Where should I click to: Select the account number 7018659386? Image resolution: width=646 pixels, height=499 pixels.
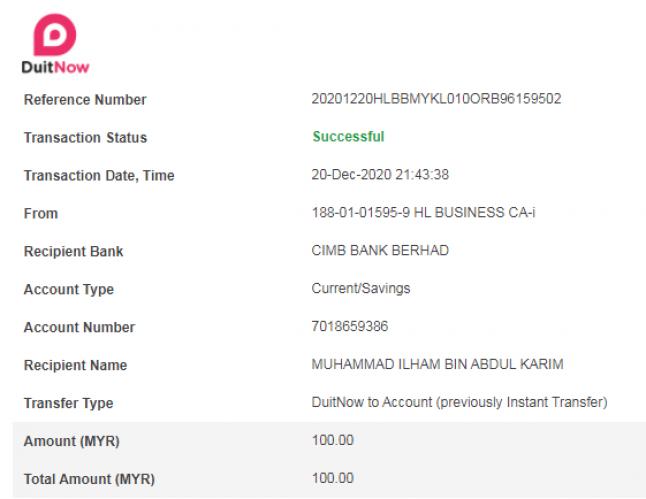click(x=350, y=326)
